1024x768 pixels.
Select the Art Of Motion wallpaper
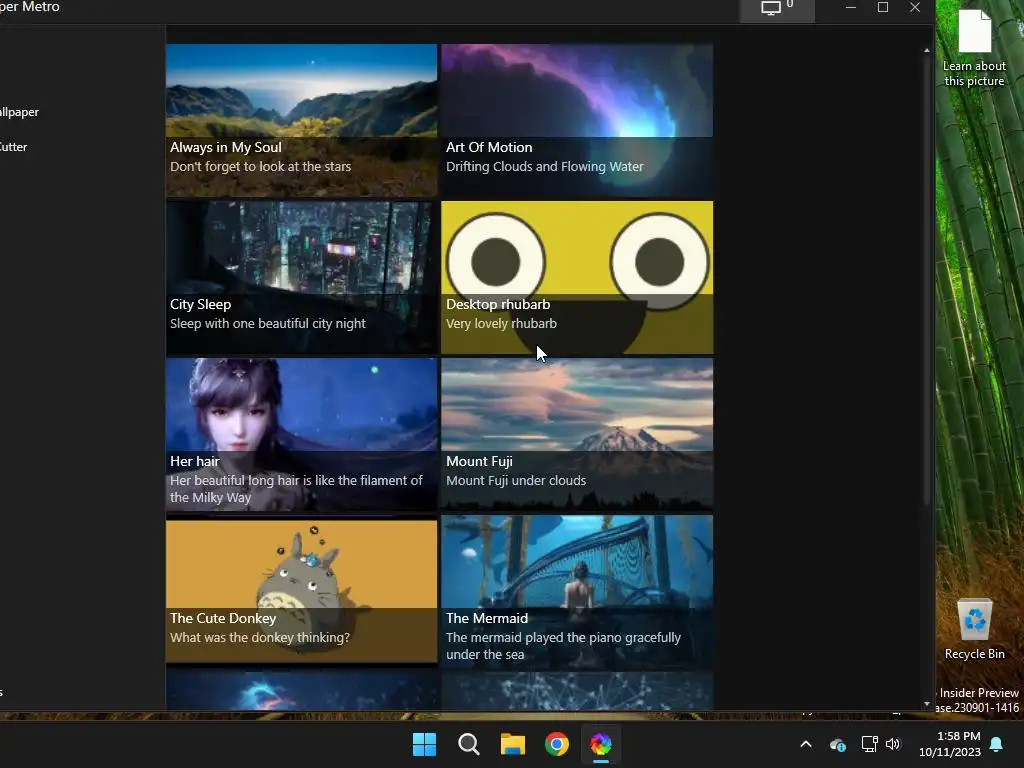click(x=577, y=120)
